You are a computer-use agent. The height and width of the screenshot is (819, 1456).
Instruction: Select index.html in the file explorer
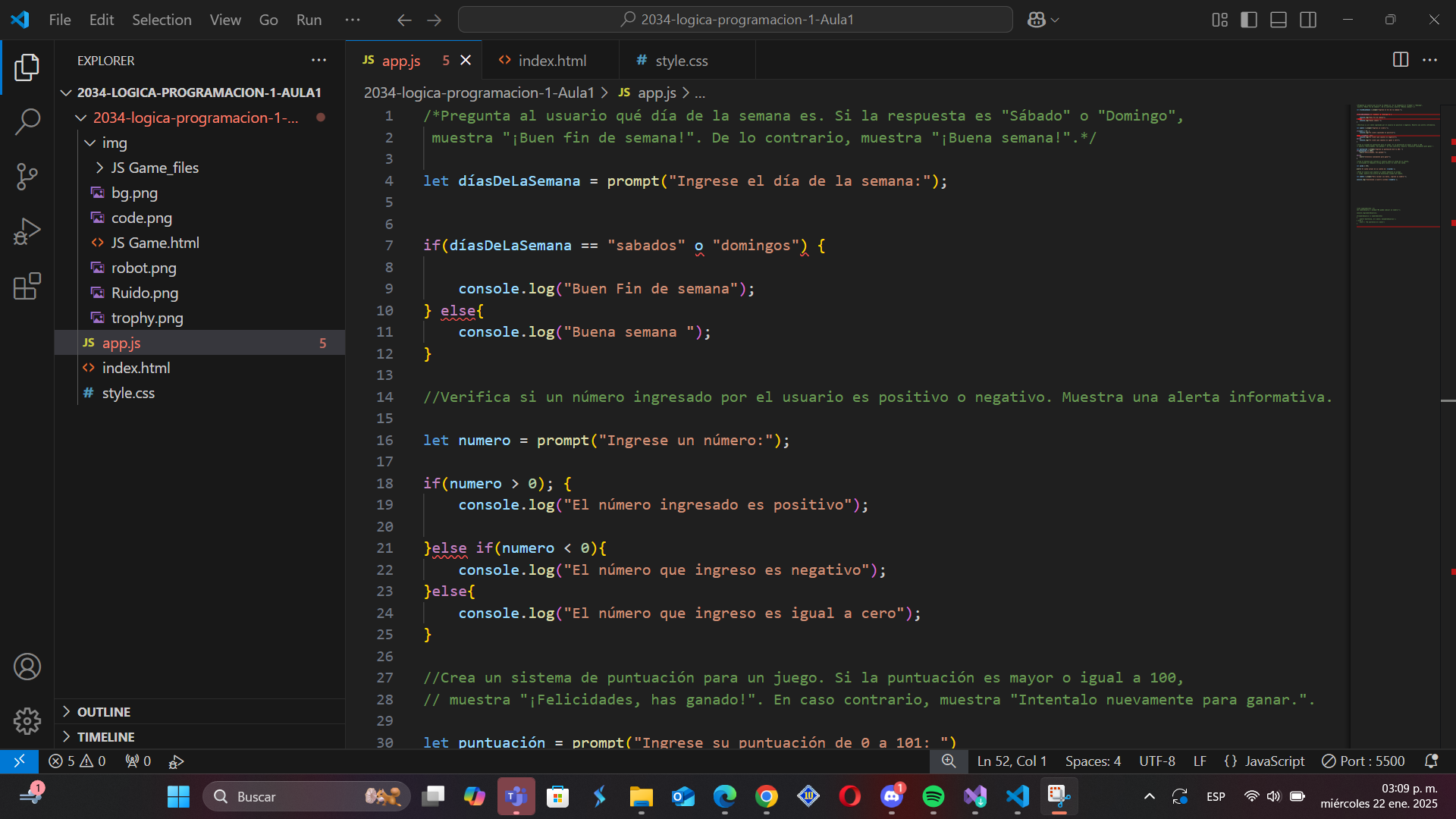tap(199, 368)
